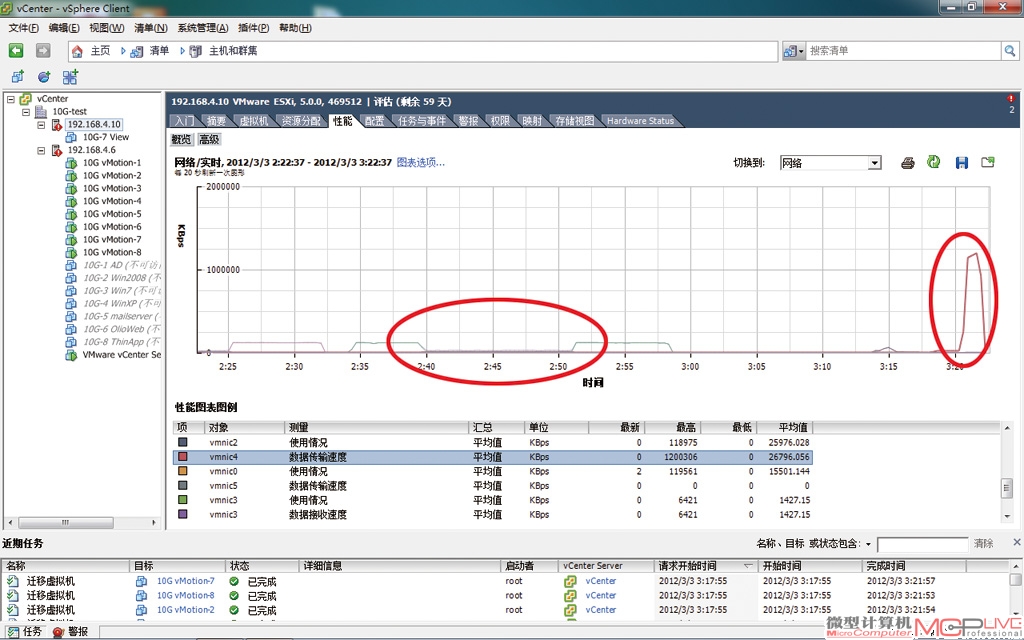Switch to the 资源分配 tab

point(301,121)
